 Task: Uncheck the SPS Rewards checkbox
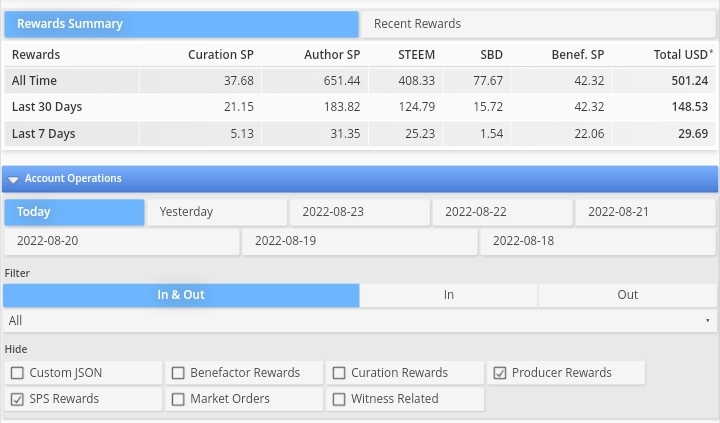point(18,399)
